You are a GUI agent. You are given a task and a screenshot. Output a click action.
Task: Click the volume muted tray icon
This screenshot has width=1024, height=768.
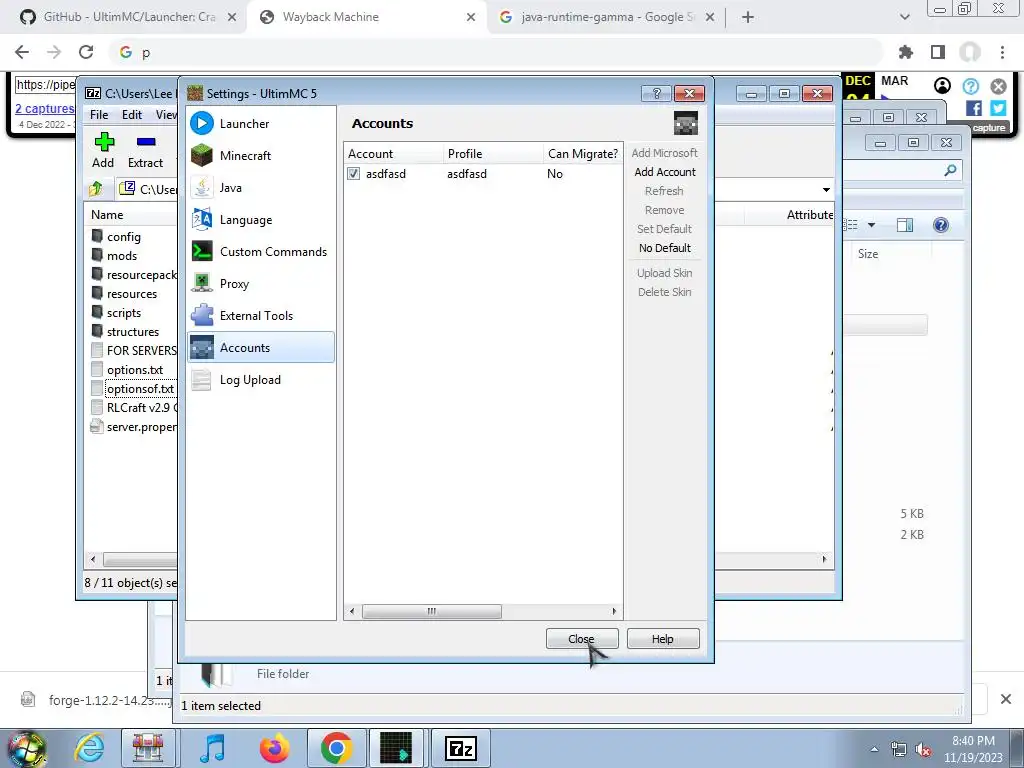pos(923,750)
